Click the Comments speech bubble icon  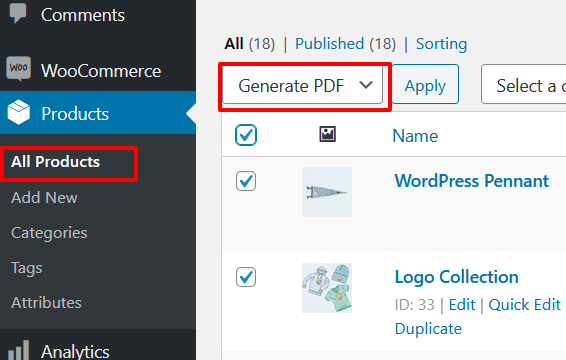(18, 12)
